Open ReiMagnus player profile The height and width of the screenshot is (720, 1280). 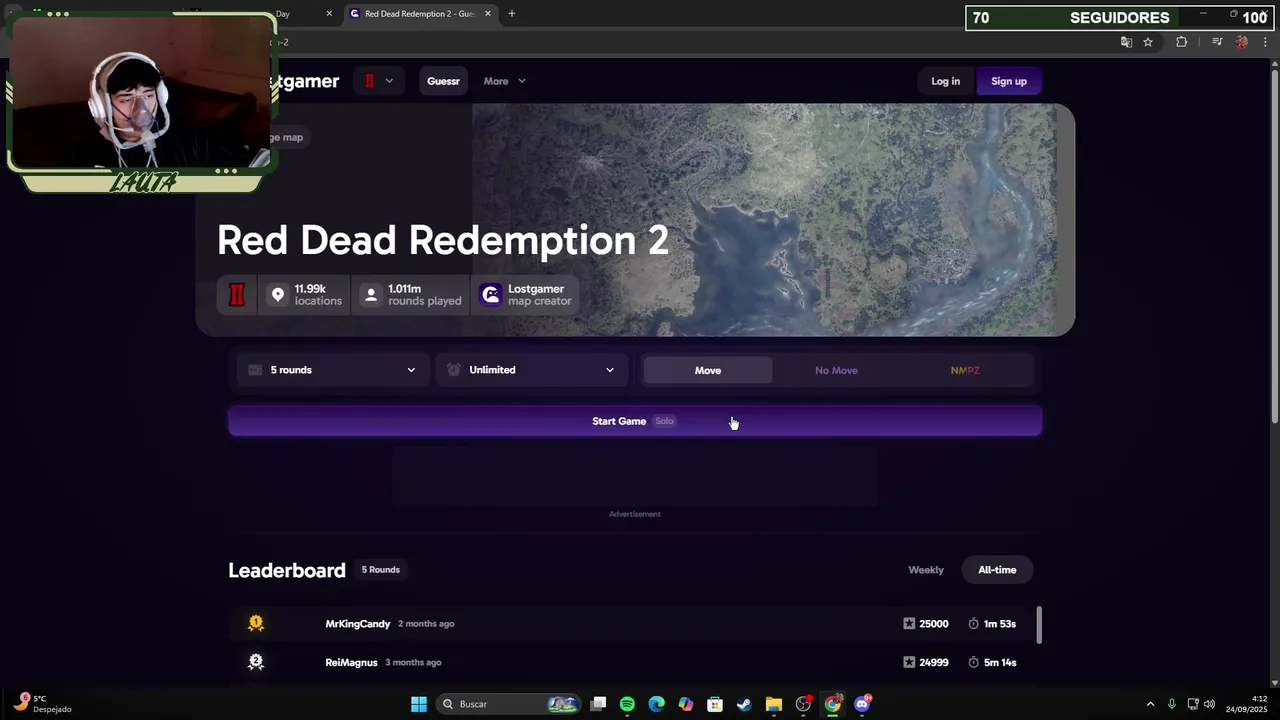[x=351, y=662]
